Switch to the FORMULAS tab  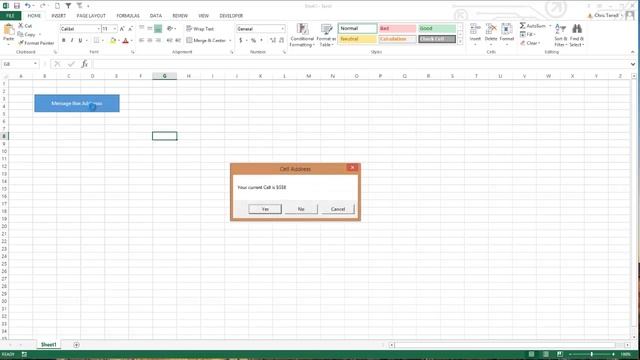tap(128, 16)
